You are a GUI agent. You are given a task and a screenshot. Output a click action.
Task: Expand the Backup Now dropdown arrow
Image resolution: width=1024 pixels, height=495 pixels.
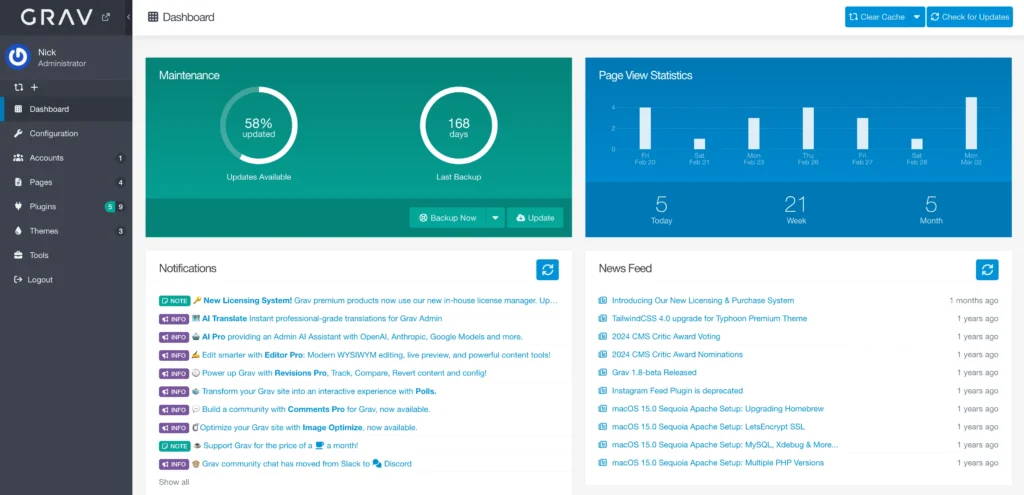click(x=495, y=217)
